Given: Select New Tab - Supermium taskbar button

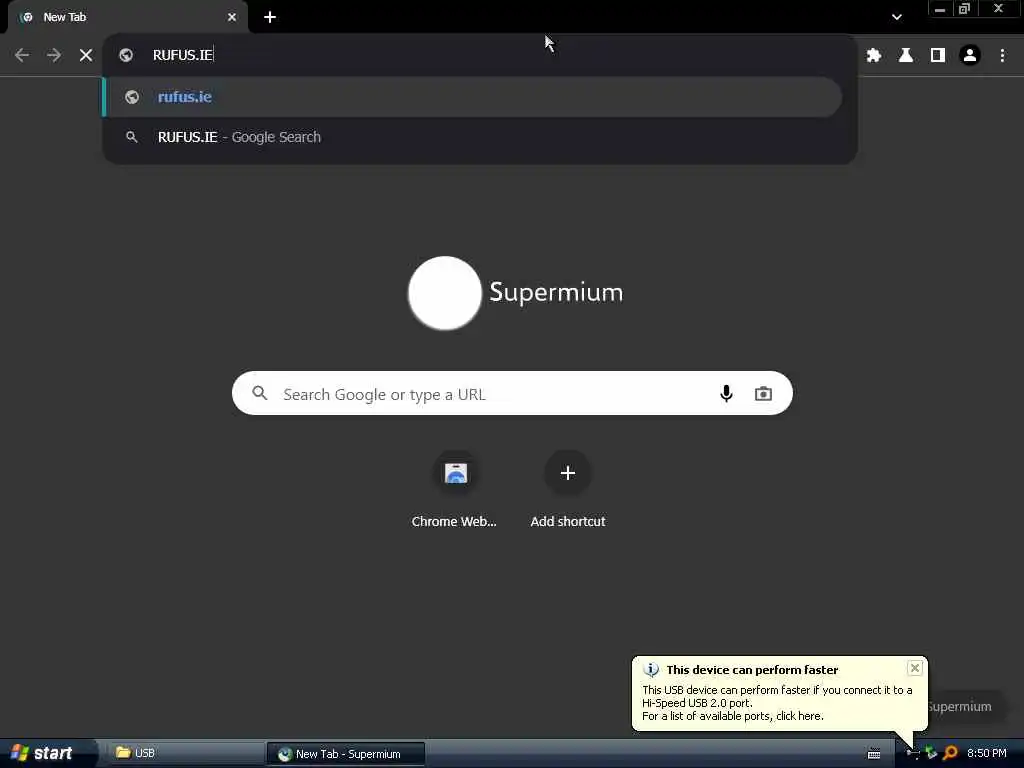Looking at the screenshot, I should (345, 754).
